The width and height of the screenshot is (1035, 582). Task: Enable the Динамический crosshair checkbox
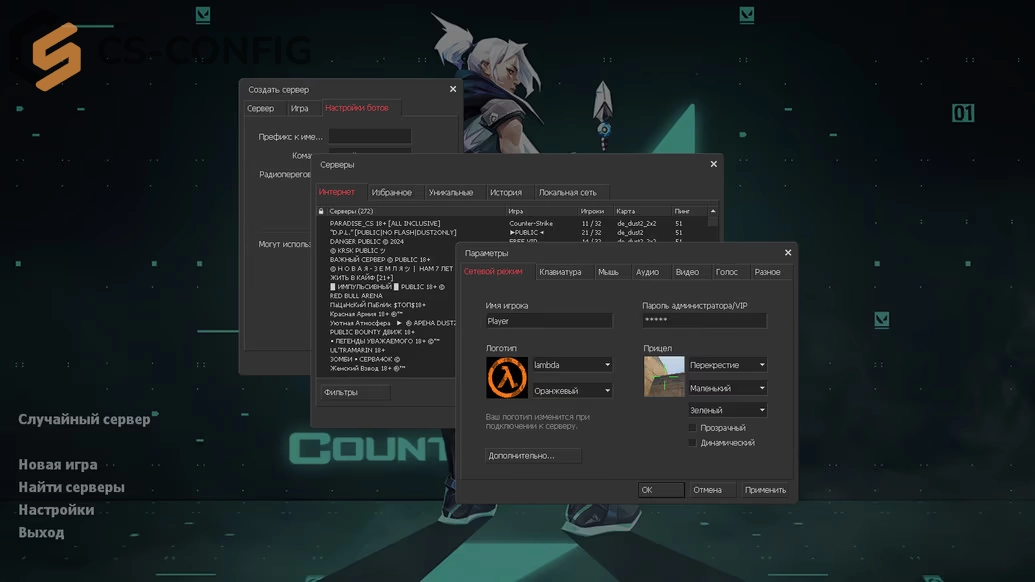692,443
